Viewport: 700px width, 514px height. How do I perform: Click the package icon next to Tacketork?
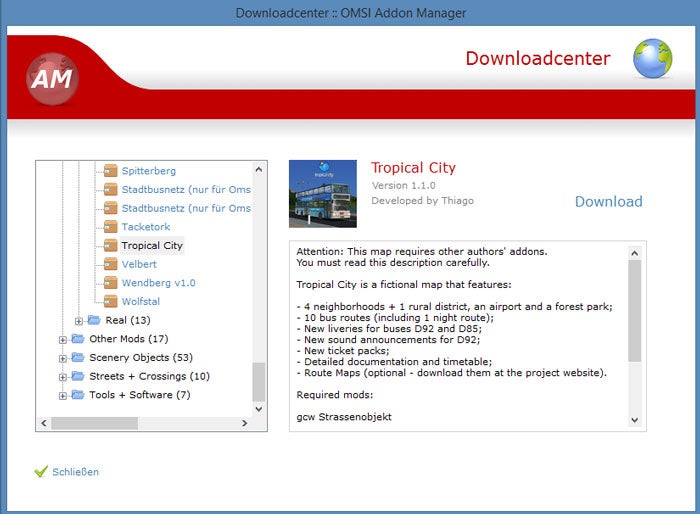tap(110, 227)
